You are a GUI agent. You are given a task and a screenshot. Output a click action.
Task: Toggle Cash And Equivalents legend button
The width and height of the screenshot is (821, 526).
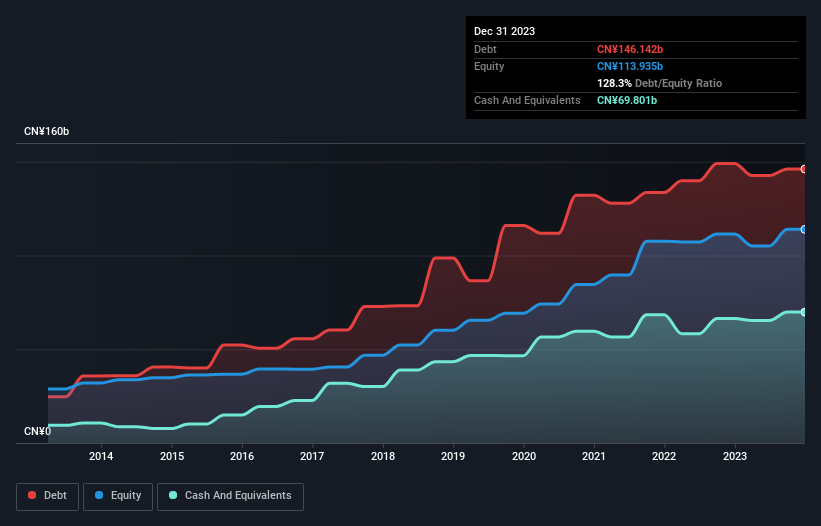coord(230,496)
